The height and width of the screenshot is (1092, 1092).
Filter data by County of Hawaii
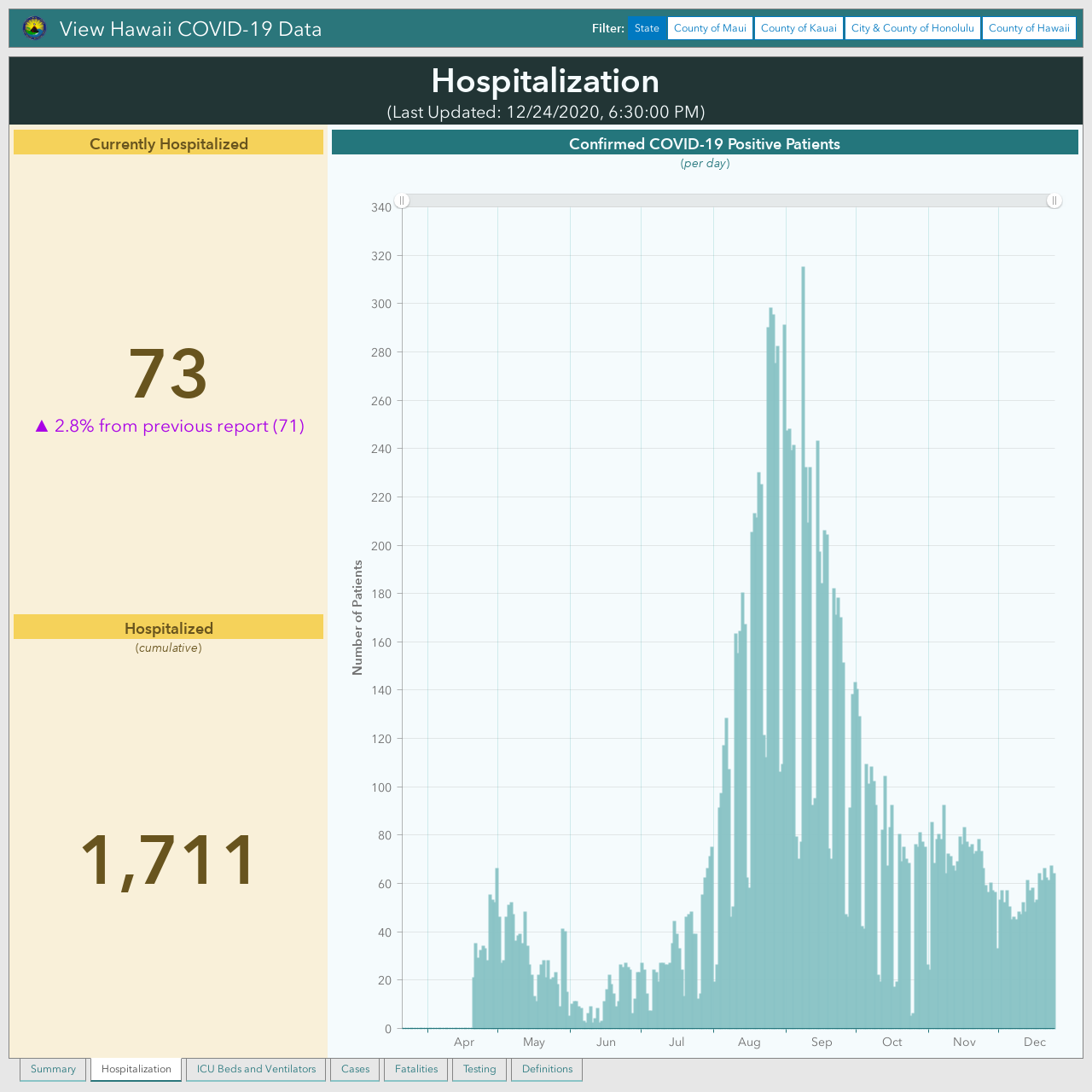click(x=1029, y=28)
